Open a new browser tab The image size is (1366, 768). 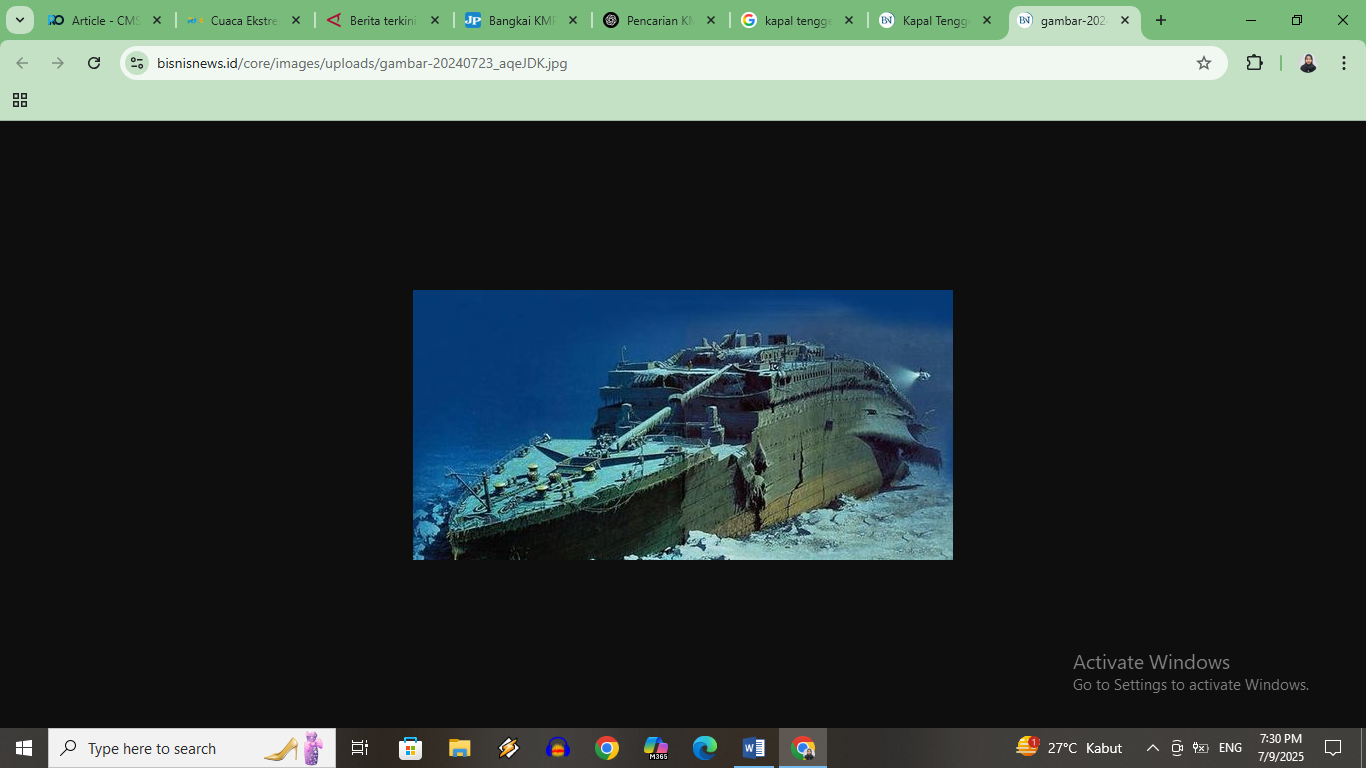[1161, 20]
